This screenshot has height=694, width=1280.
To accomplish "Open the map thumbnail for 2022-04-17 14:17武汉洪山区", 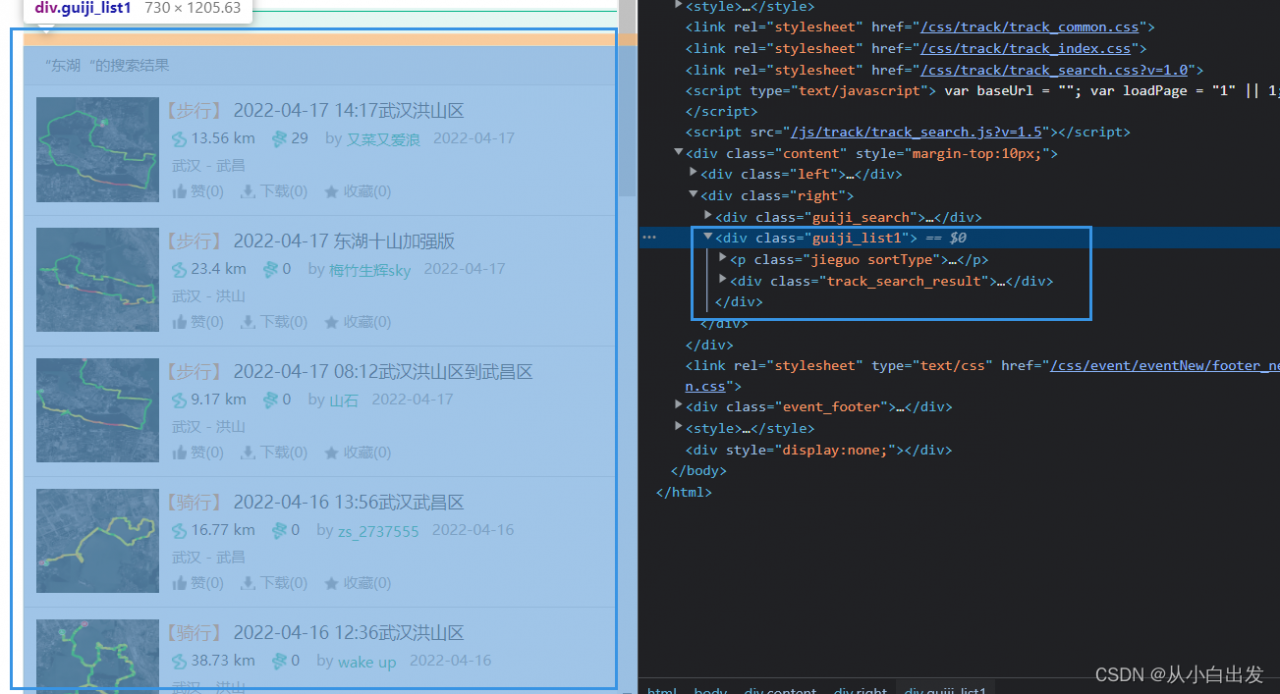I will click(x=97, y=149).
